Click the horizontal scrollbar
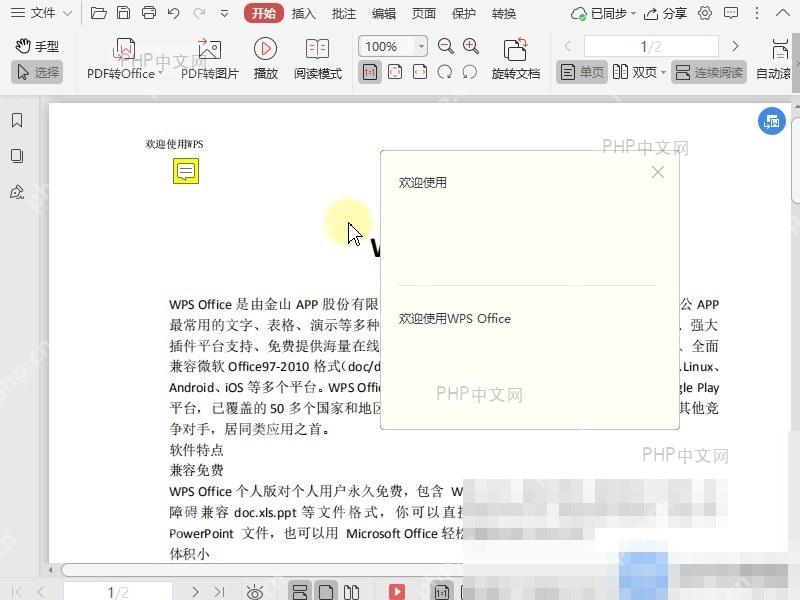The height and width of the screenshot is (600, 800). pos(262,570)
